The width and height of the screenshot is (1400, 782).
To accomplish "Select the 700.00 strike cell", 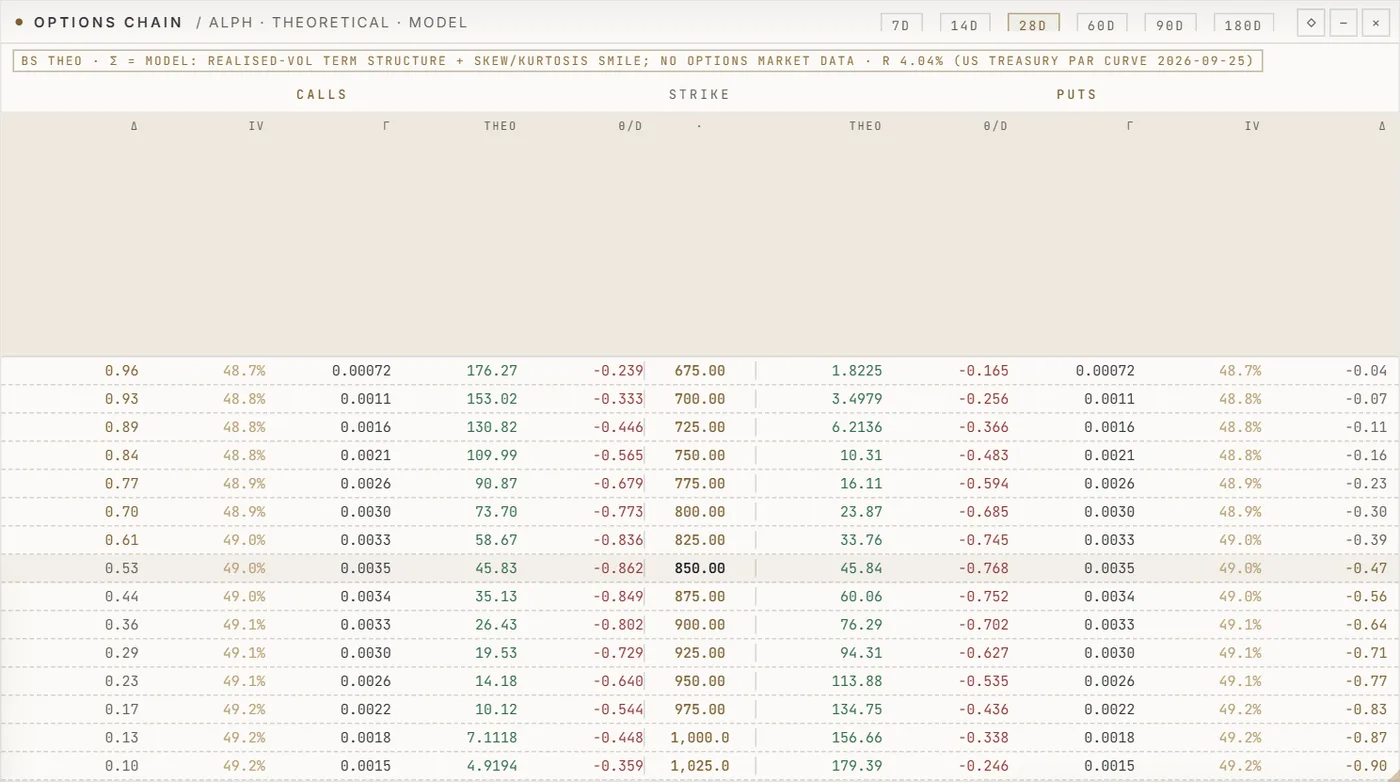I will coord(699,399).
